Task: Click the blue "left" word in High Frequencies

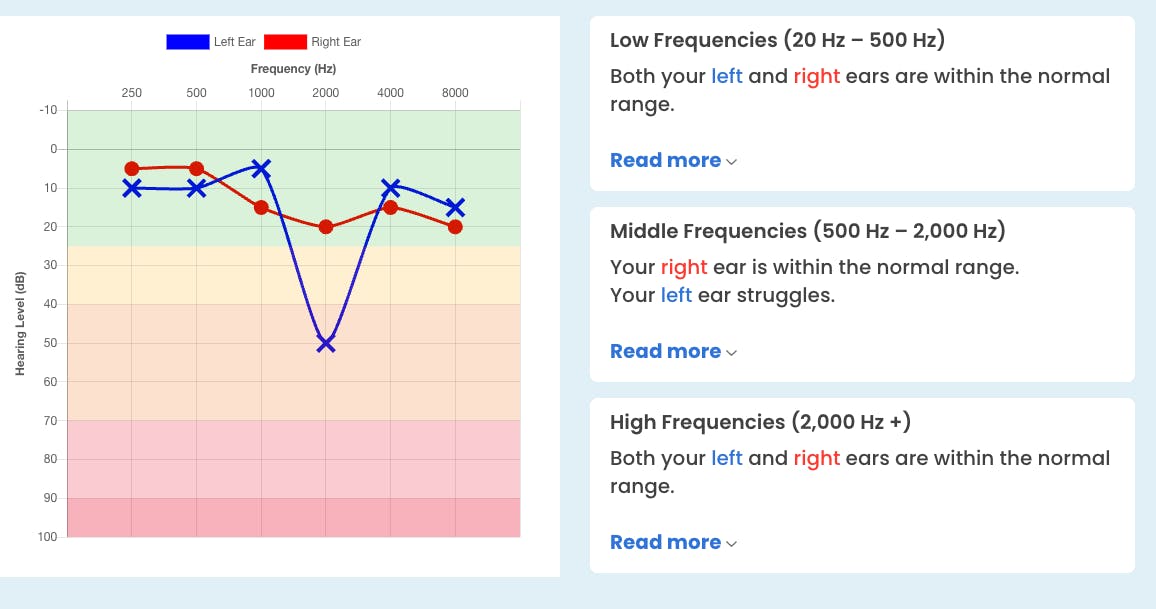Action: click(726, 458)
